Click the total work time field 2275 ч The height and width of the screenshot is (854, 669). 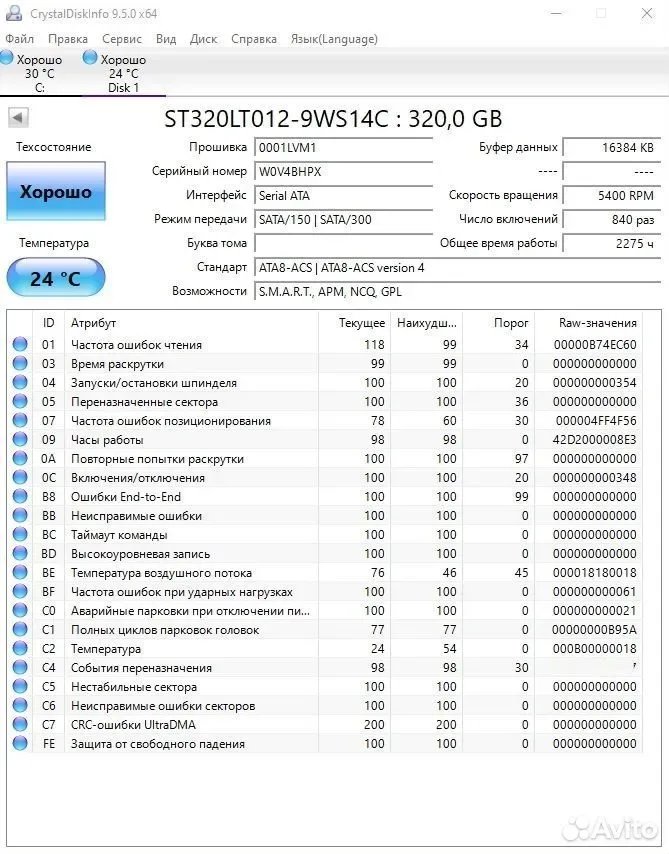tap(612, 243)
